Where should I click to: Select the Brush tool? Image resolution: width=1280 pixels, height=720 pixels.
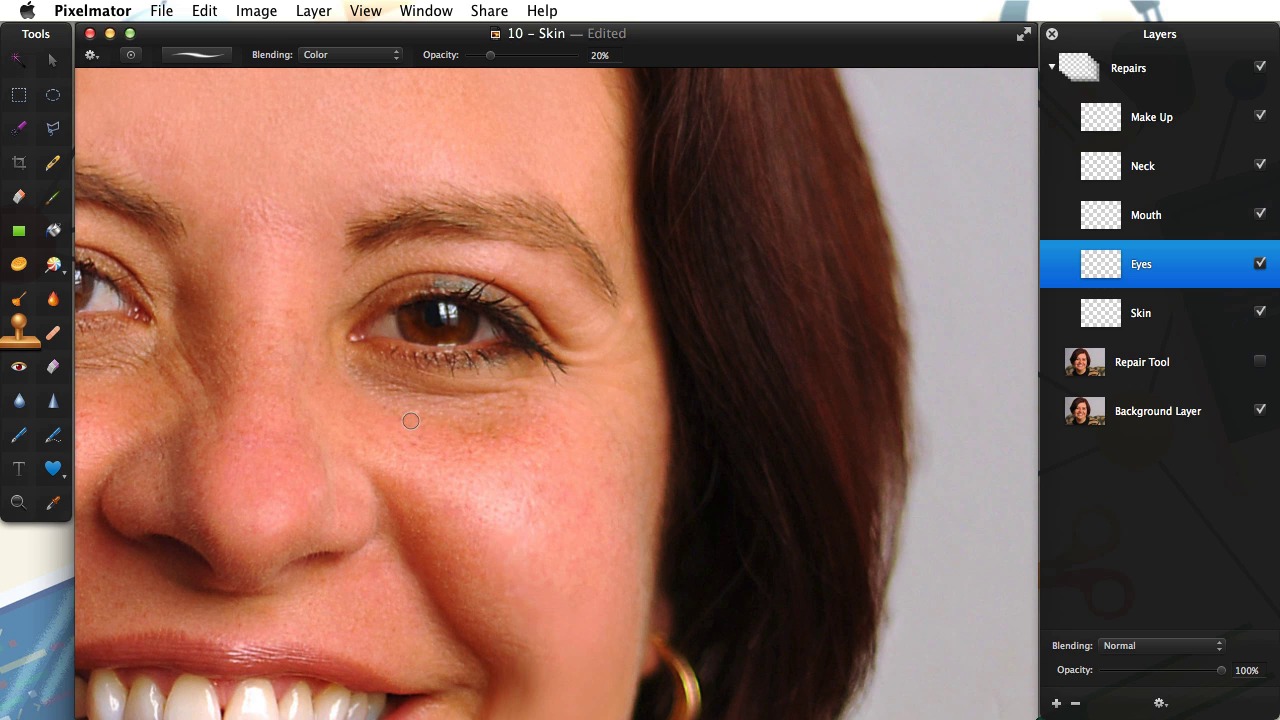52,197
